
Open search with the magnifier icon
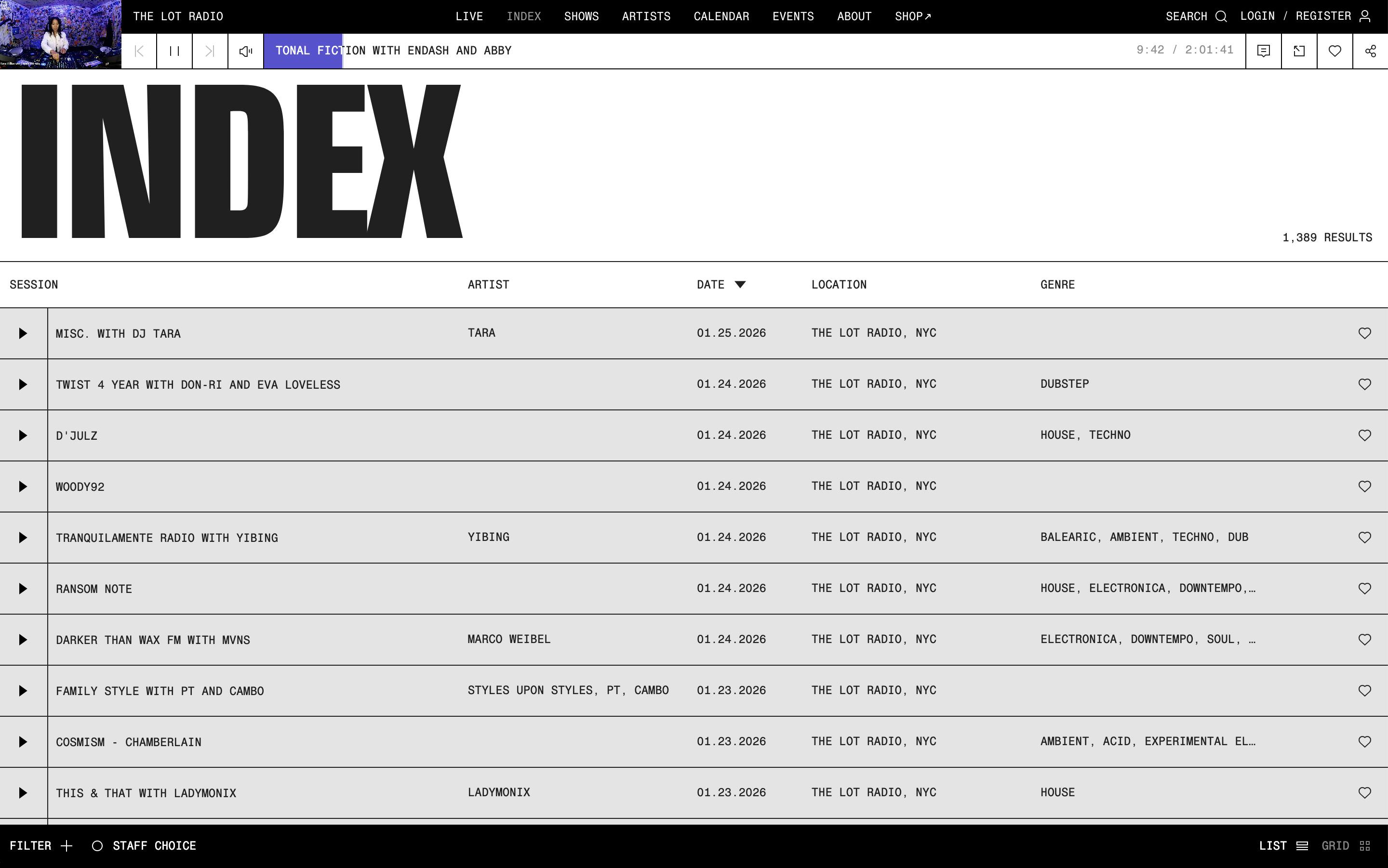[1221, 17]
